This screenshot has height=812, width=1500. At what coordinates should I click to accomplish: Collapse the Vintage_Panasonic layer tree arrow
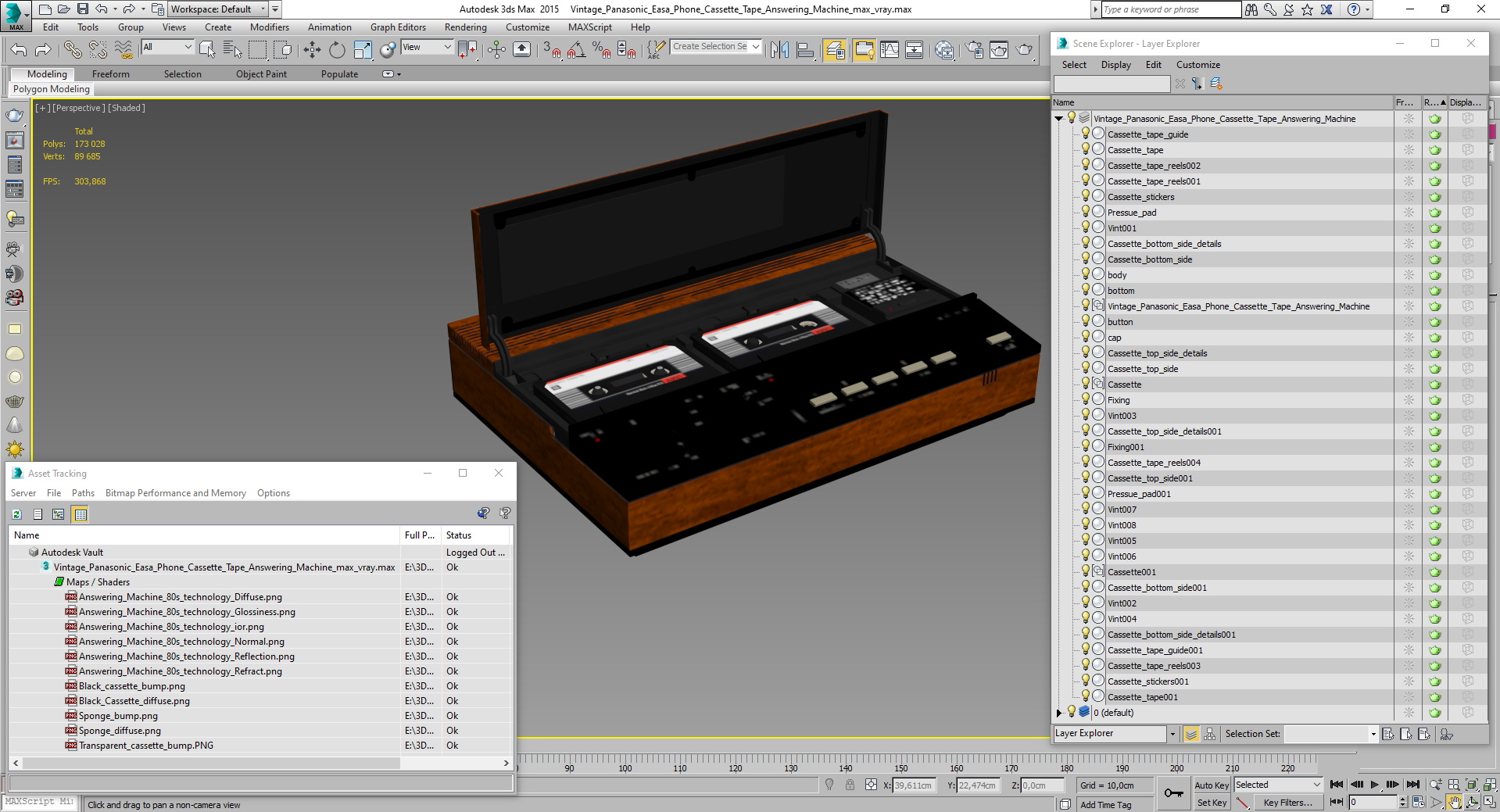point(1059,119)
